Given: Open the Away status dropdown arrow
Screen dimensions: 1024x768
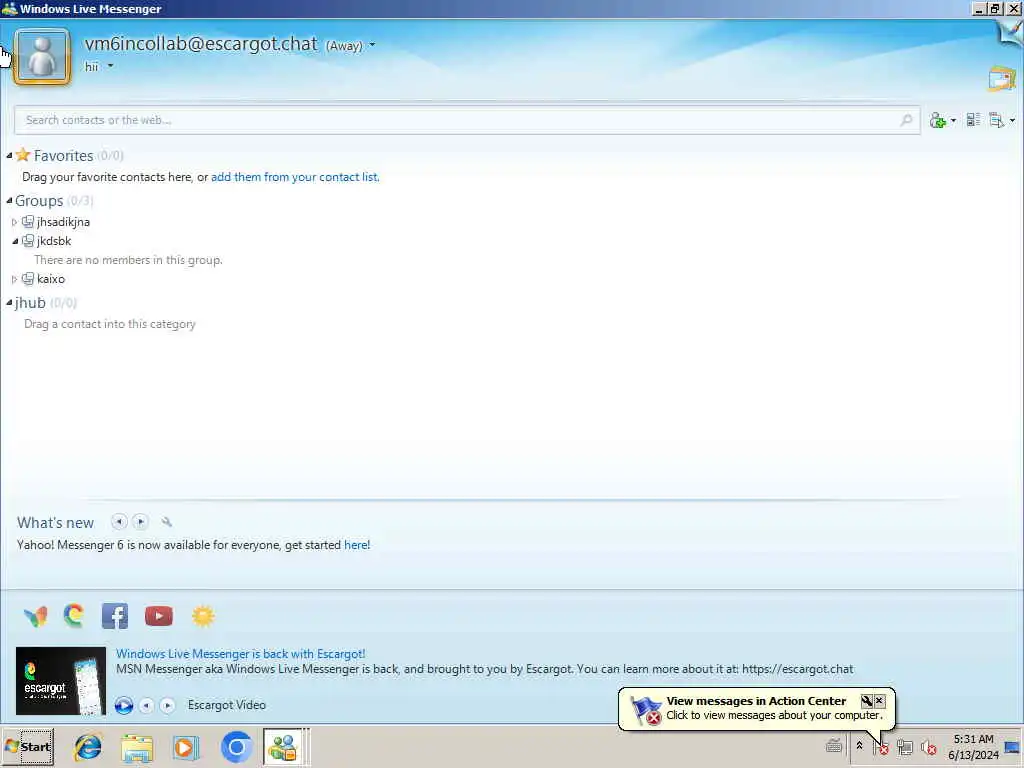Looking at the screenshot, I should (372, 45).
